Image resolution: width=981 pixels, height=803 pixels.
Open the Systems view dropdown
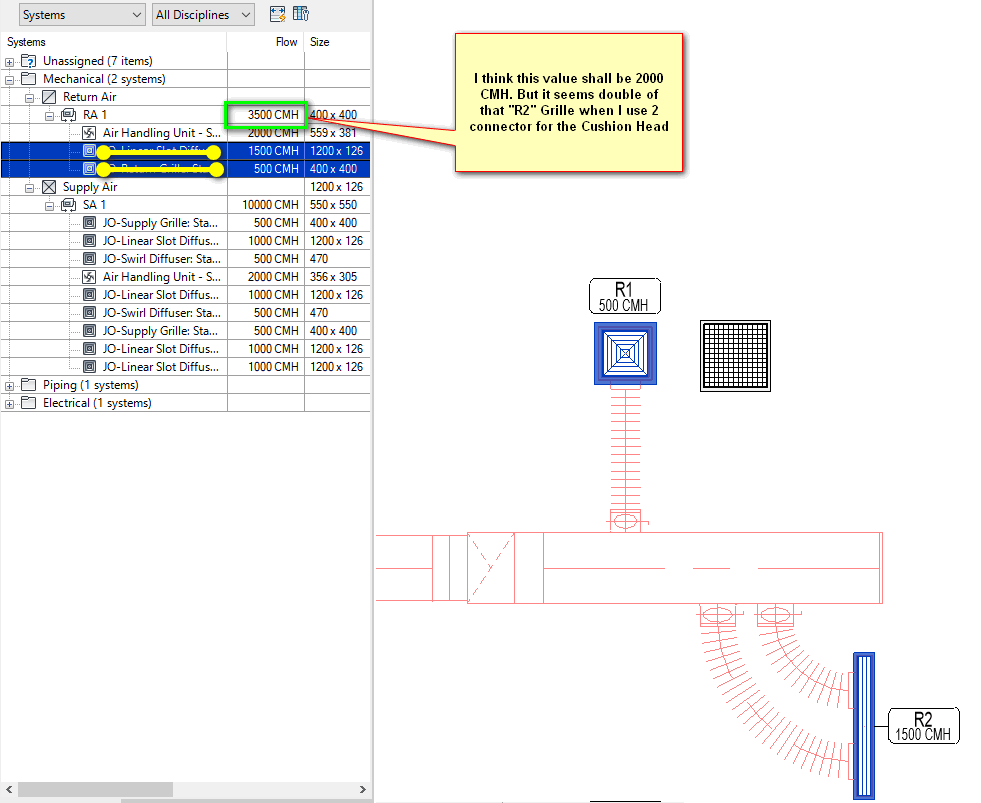click(x=82, y=14)
